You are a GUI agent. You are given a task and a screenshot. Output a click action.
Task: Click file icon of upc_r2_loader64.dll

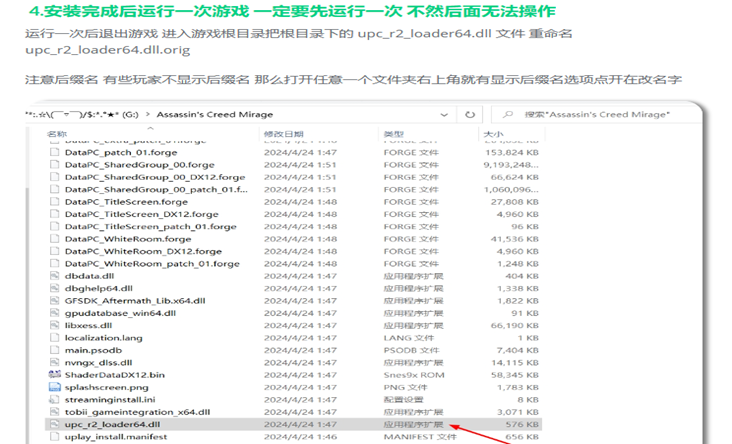pyautogui.click(x=55, y=424)
